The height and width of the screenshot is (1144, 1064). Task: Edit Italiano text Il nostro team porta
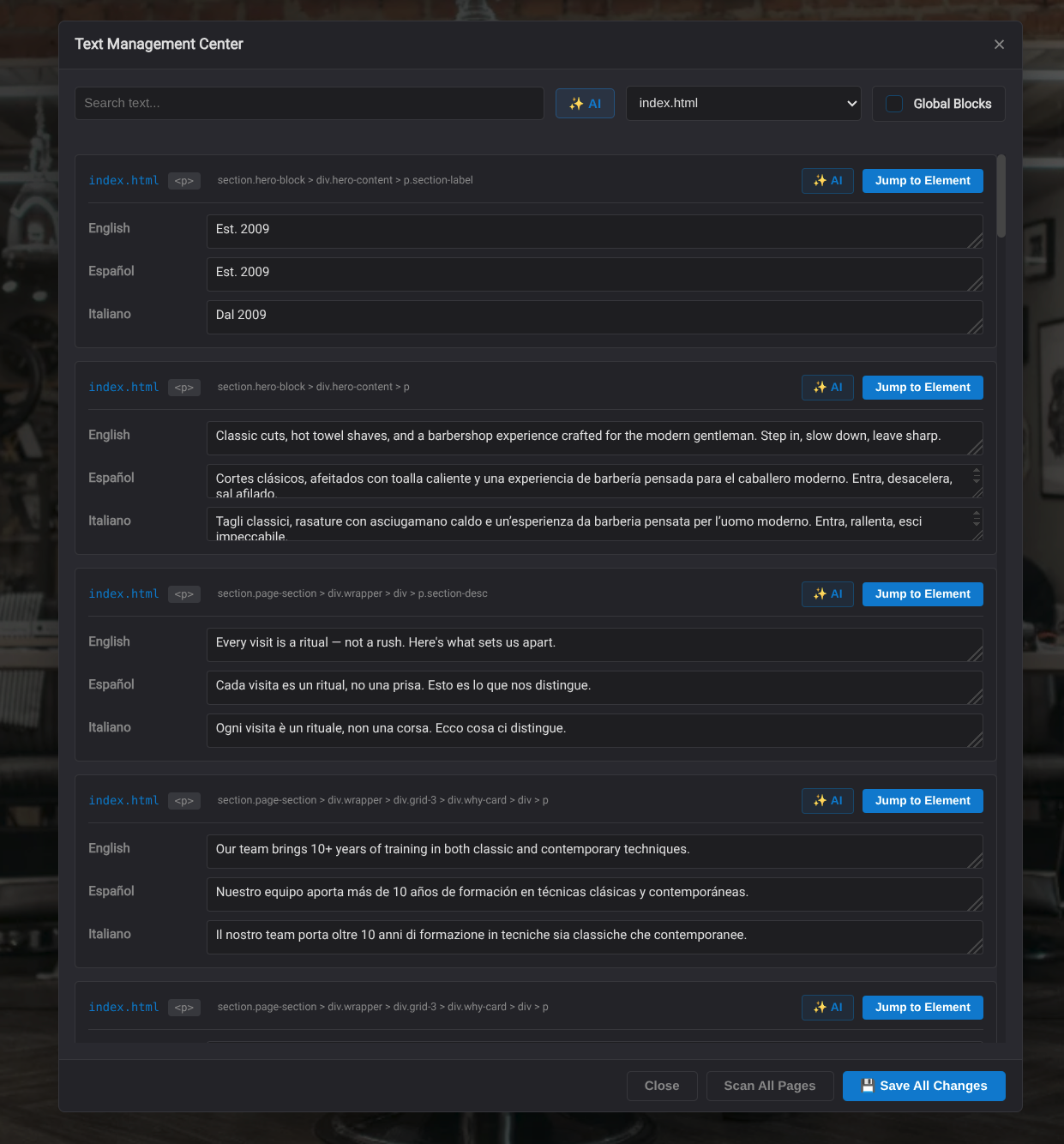pyautogui.click(x=595, y=937)
